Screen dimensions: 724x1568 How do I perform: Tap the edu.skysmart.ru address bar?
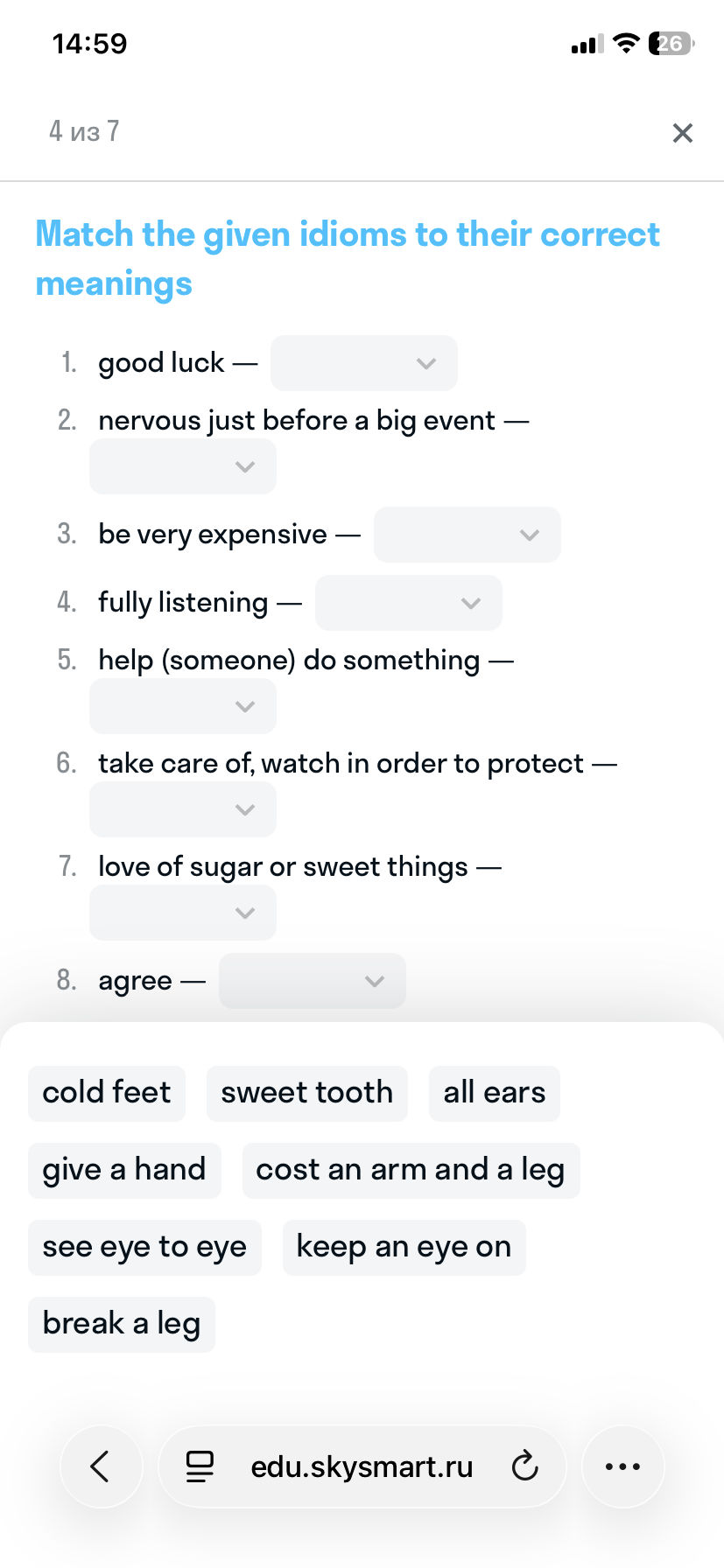coord(362,1466)
